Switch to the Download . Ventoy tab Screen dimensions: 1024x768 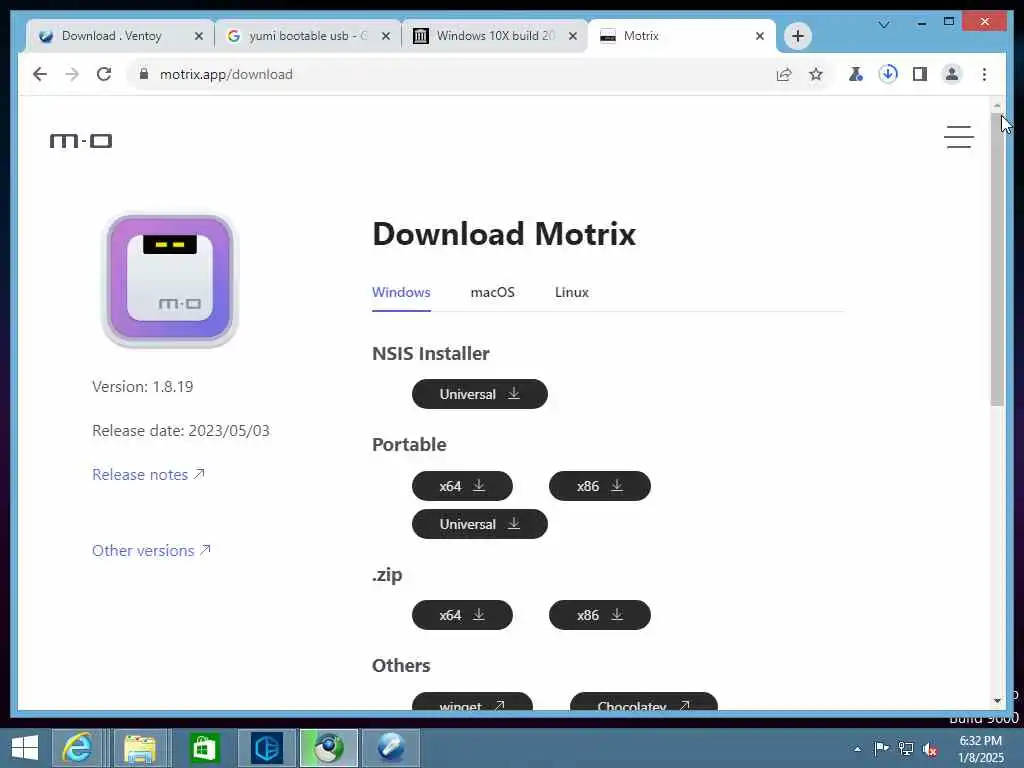[111, 36]
